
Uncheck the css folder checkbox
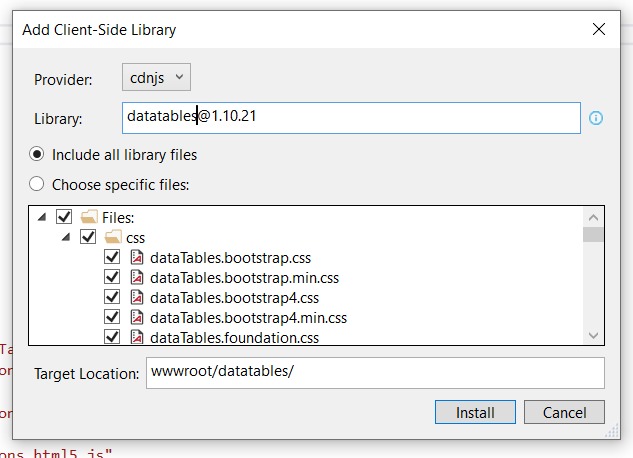pos(88,237)
